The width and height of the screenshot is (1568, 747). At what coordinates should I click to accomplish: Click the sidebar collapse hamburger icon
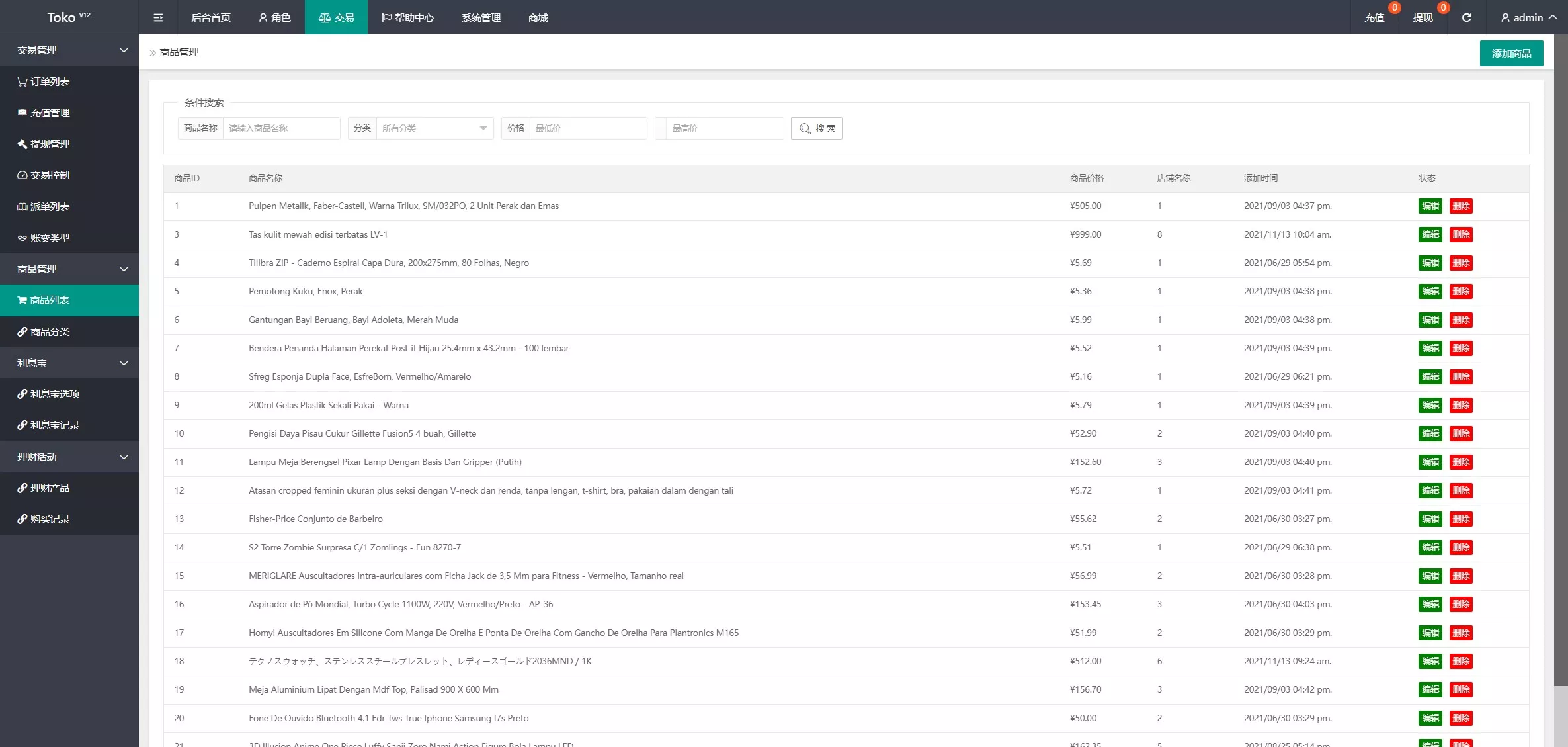coord(158,17)
